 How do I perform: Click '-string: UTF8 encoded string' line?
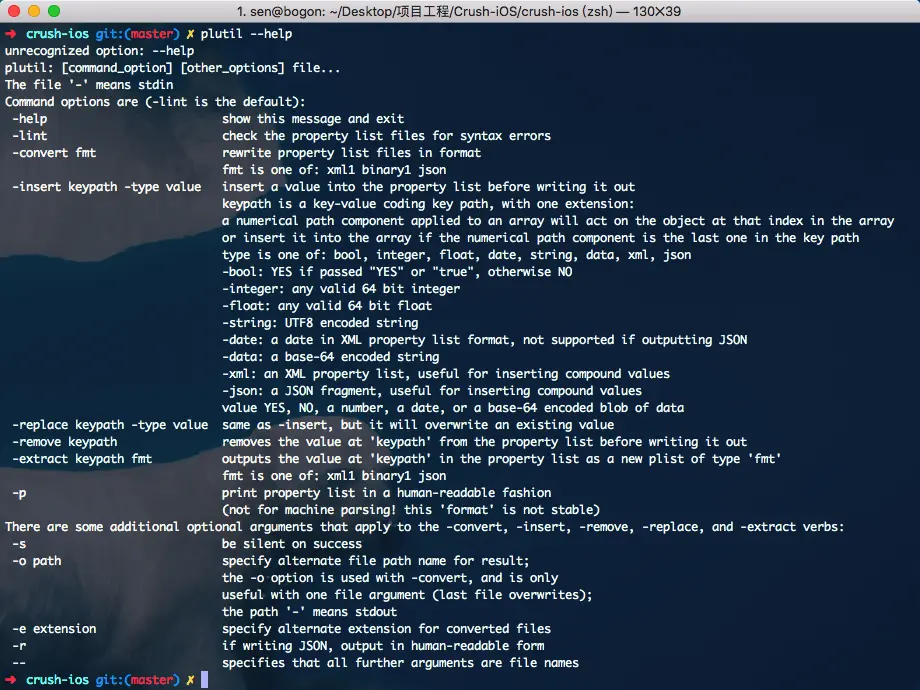pyautogui.click(x=320, y=323)
